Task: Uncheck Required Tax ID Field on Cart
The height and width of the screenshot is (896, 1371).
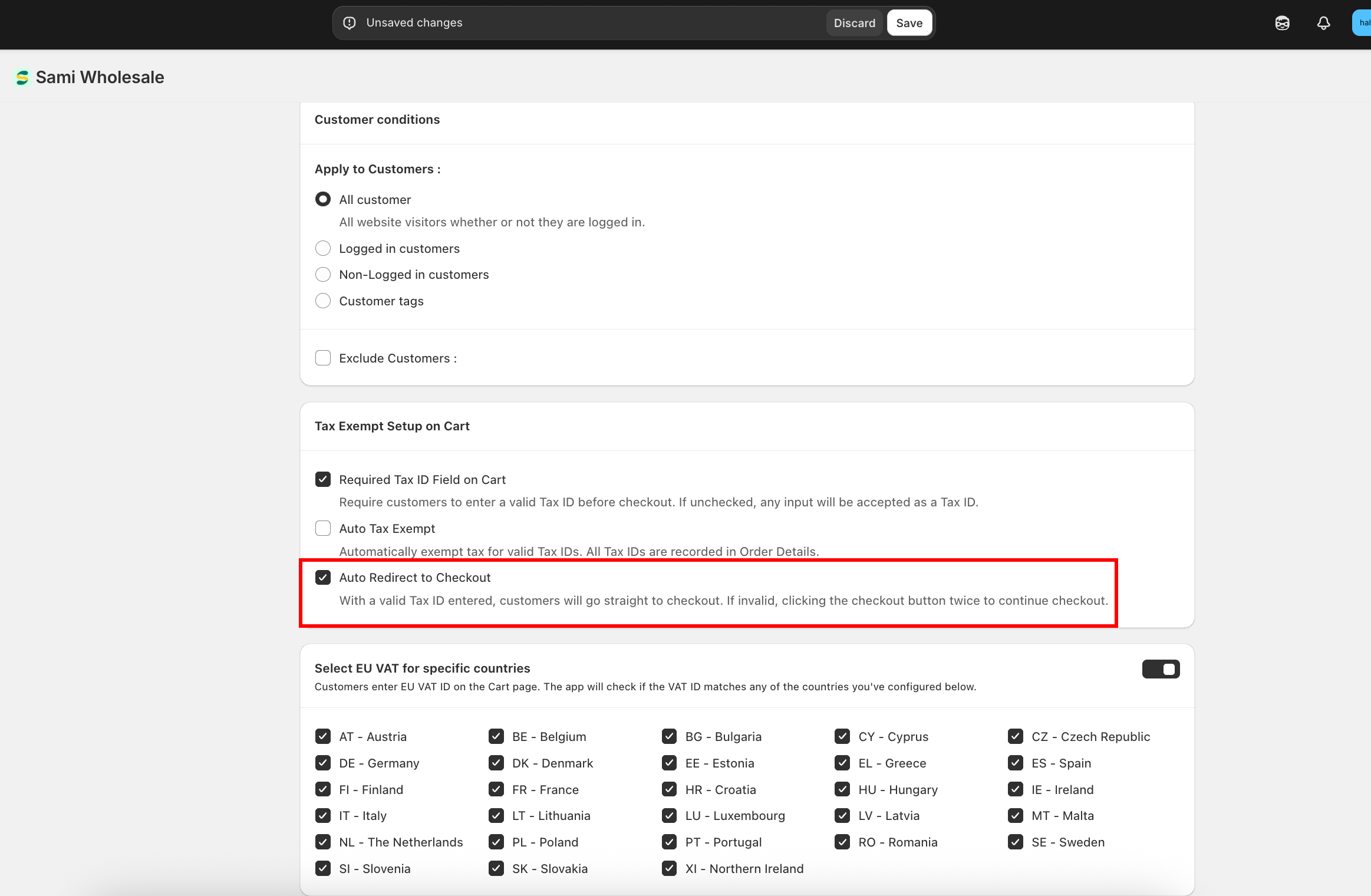Action: pos(323,479)
